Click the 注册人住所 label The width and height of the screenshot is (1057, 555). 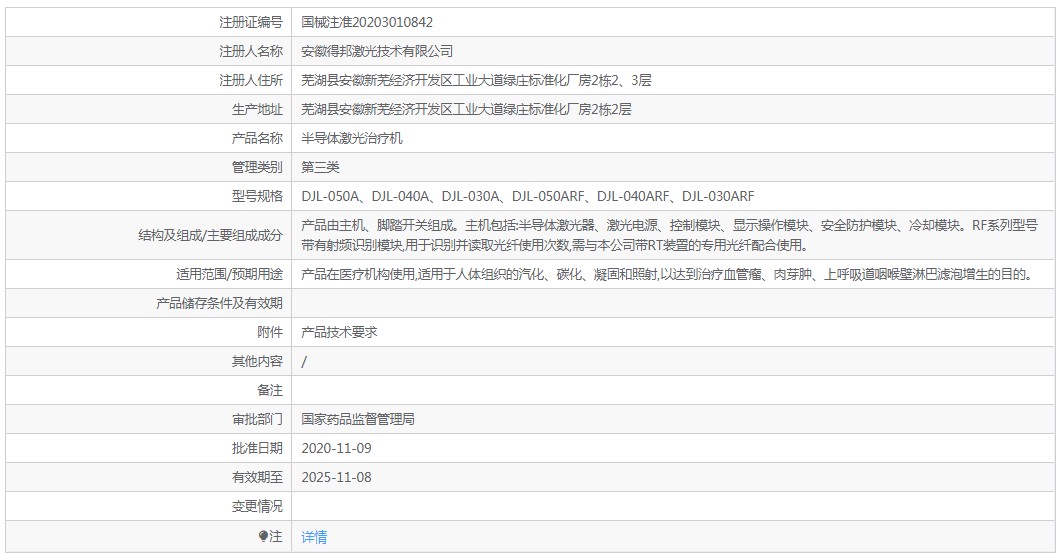pos(251,80)
